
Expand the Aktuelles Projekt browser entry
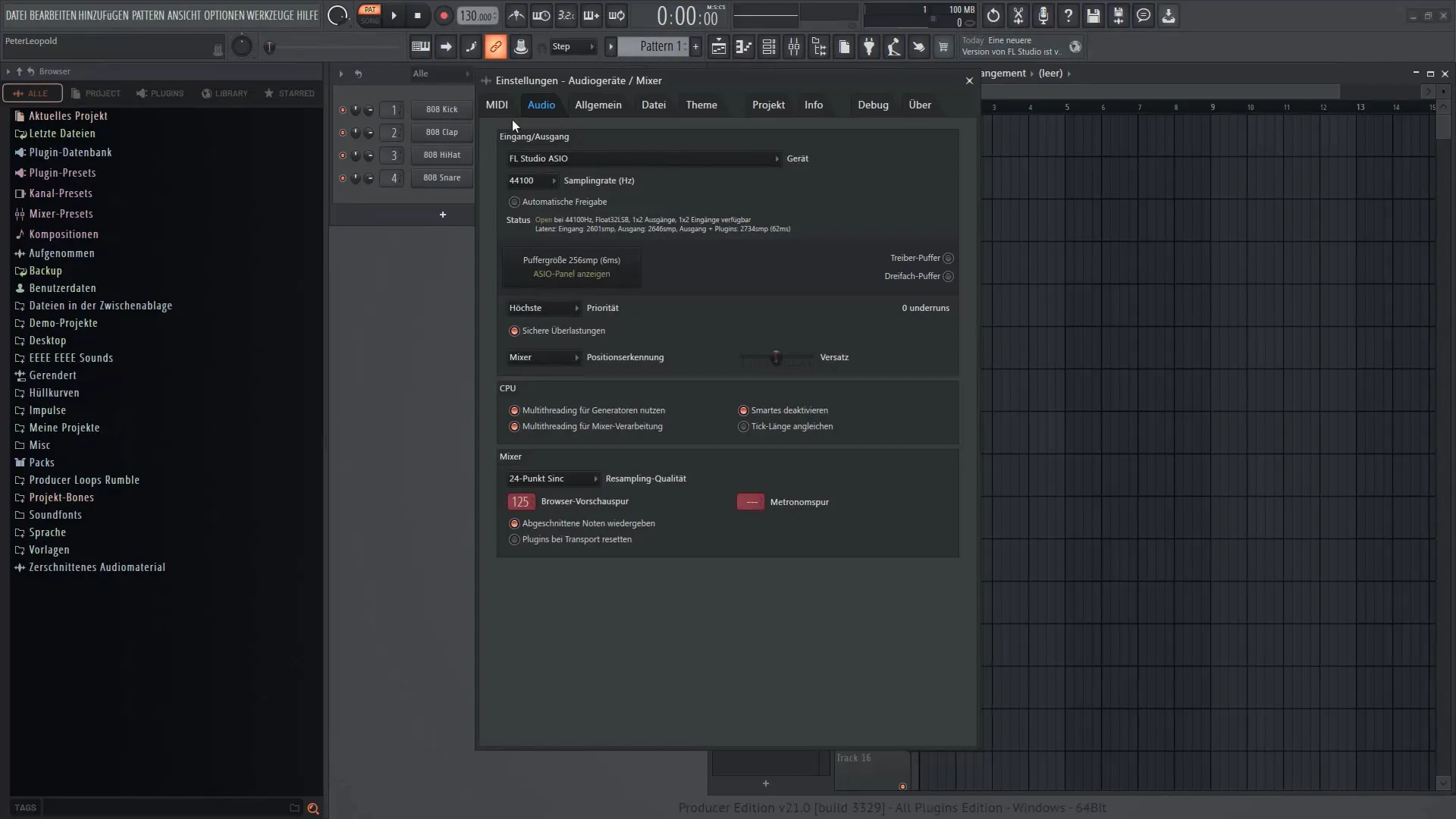(68, 116)
